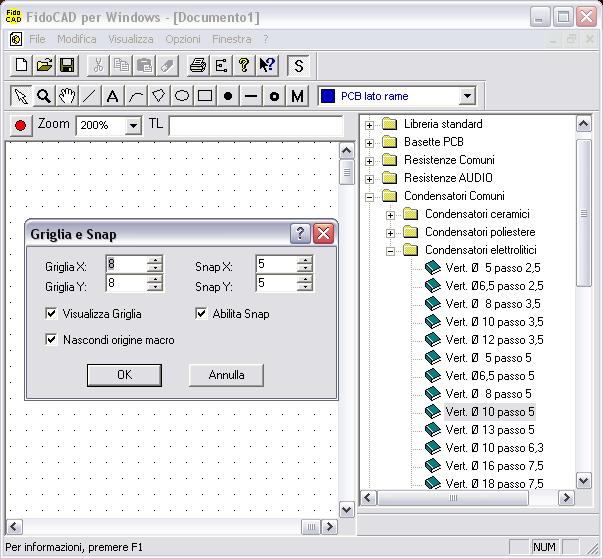Save document with floppy disk icon
The image size is (603, 559).
pos(67,65)
